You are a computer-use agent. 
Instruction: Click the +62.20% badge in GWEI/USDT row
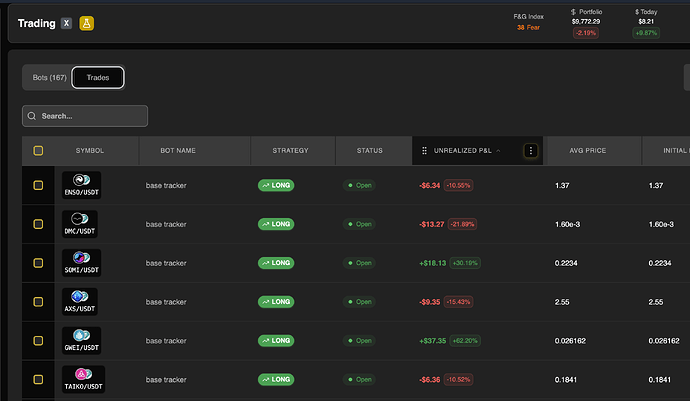click(x=465, y=341)
